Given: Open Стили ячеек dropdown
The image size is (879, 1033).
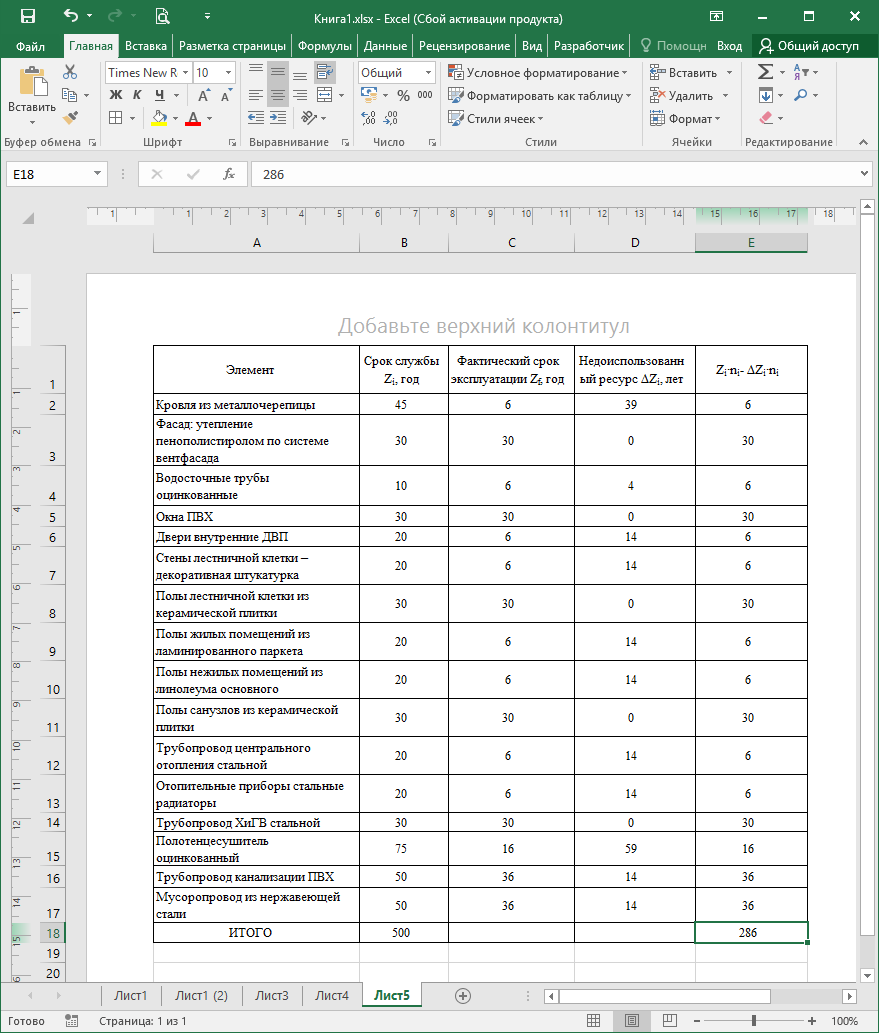Looking at the screenshot, I should 496,119.
